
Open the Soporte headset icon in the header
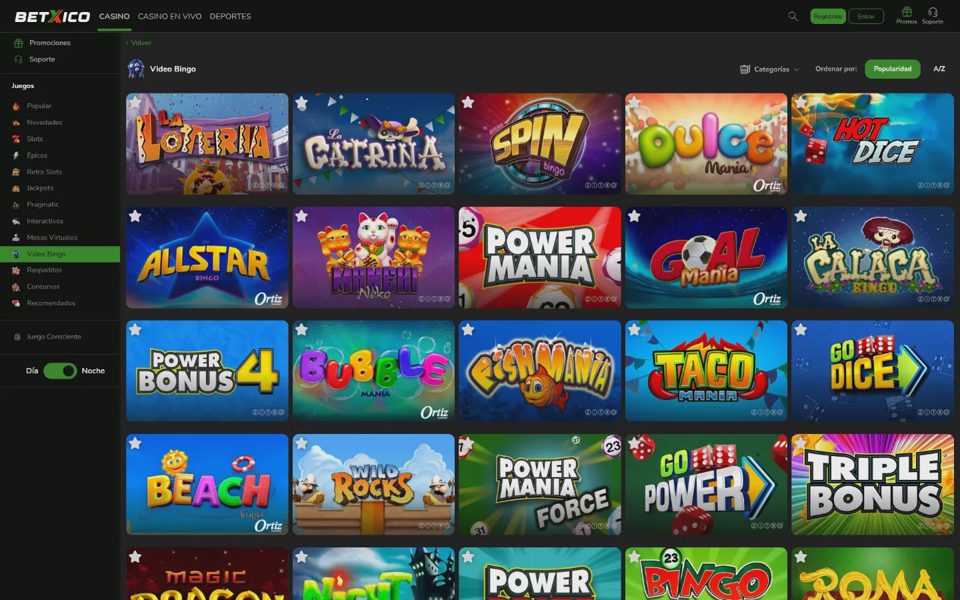pyautogui.click(x=932, y=12)
